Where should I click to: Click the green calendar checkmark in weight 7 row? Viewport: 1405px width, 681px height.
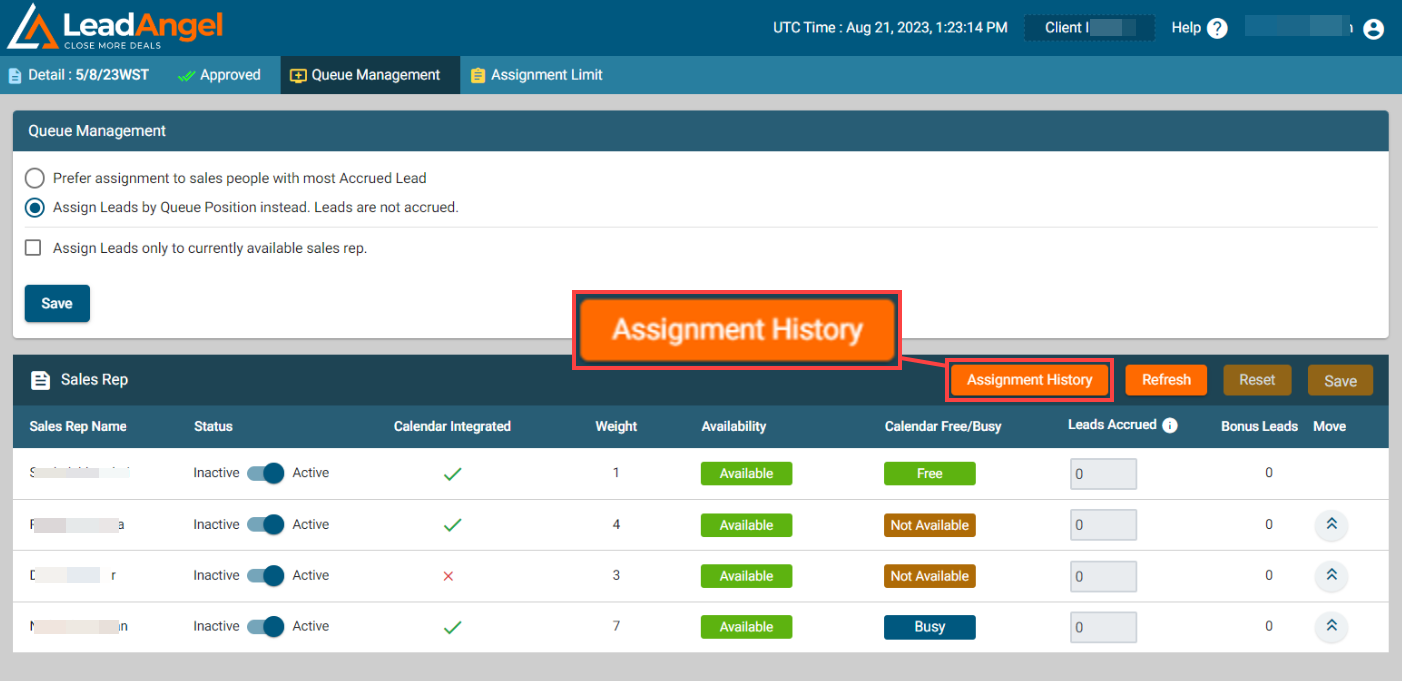point(452,627)
